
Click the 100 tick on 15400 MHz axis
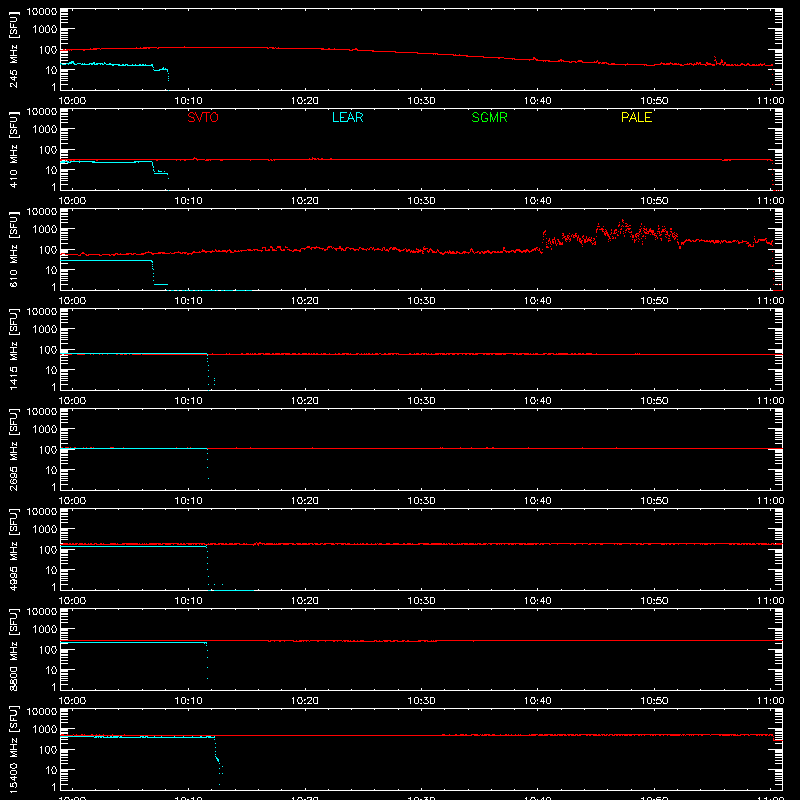point(48,749)
